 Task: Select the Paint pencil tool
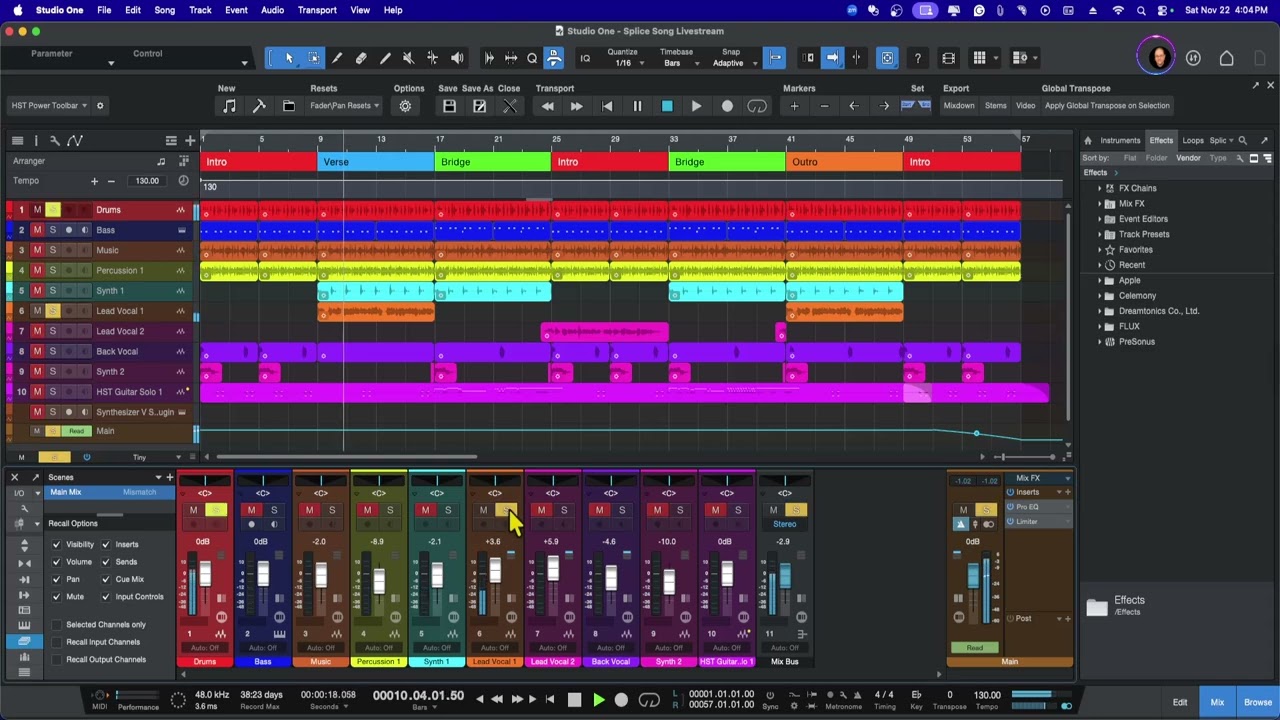coord(385,58)
